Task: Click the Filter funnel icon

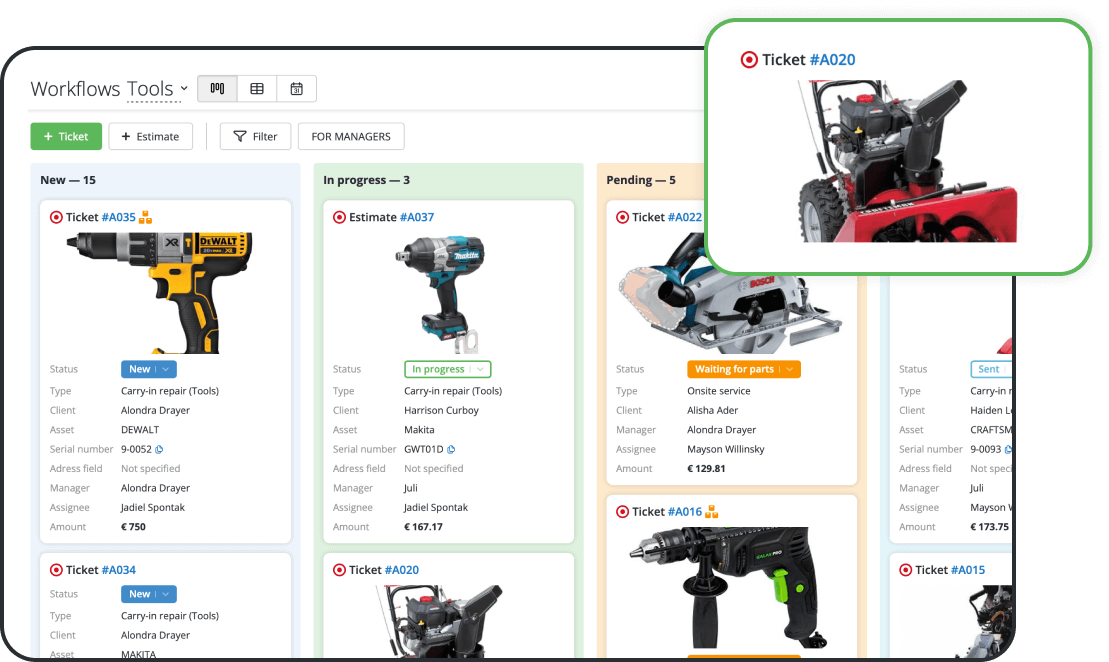Action: (241, 136)
